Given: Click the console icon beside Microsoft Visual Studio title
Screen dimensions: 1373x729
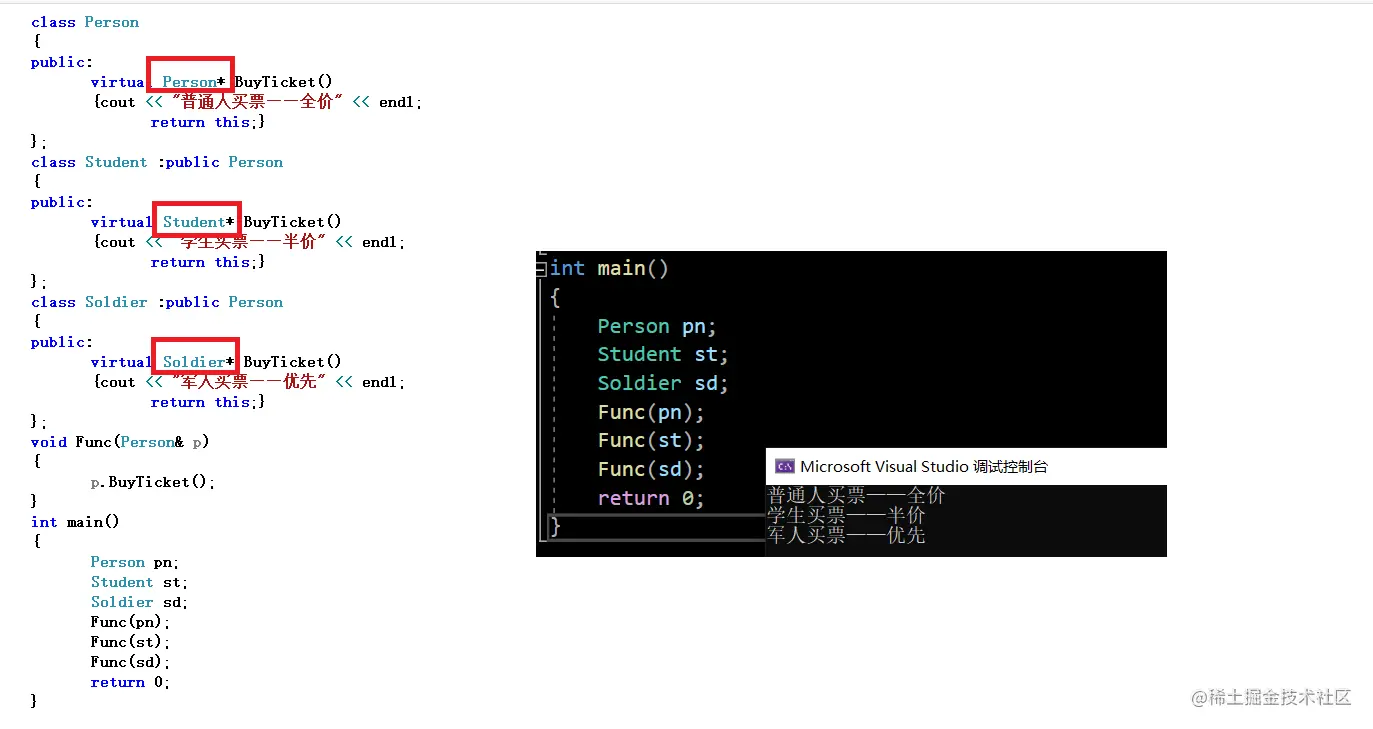Looking at the screenshot, I should (785, 466).
